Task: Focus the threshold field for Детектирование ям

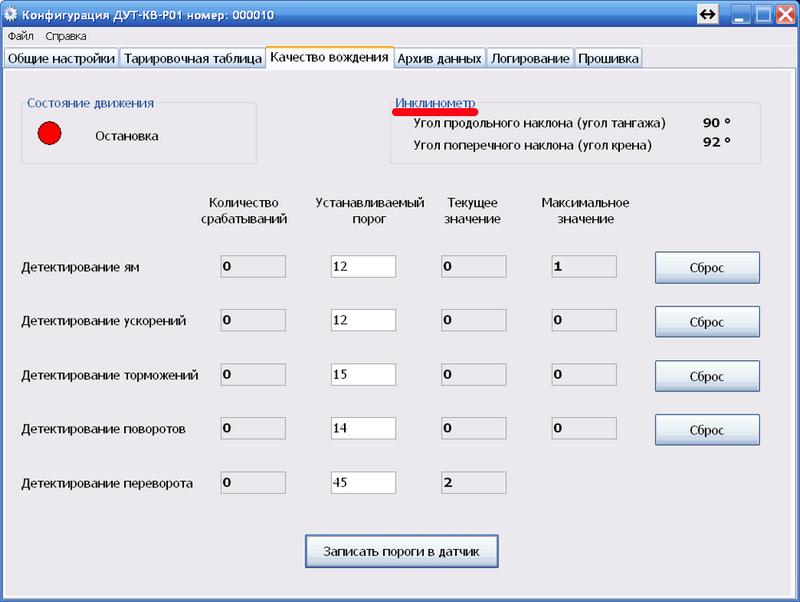Action: pyautogui.click(x=363, y=266)
